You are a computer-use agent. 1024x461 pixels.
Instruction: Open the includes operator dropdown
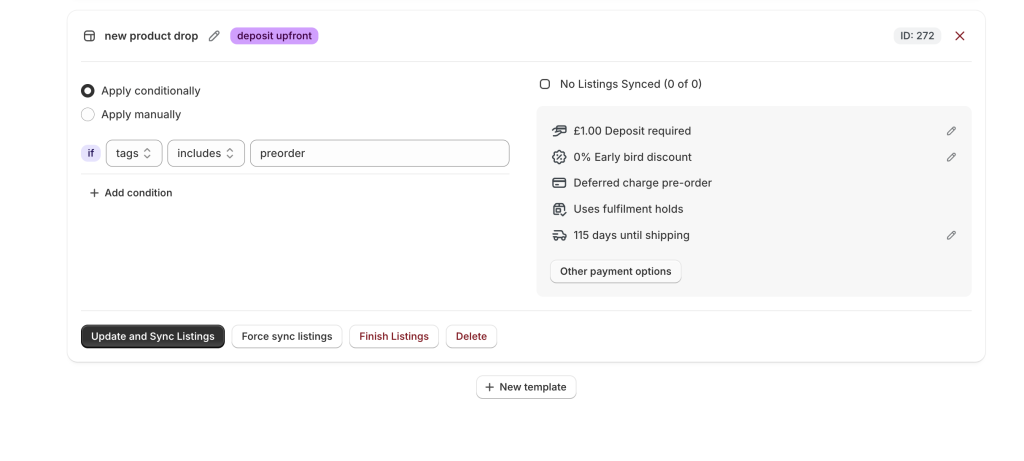(x=206, y=153)
